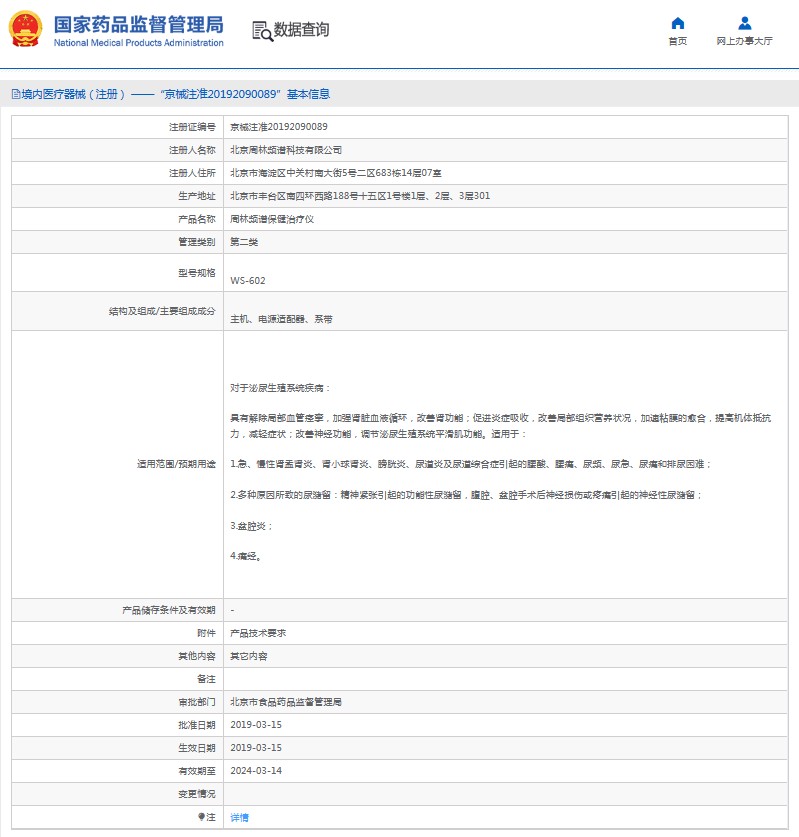Image resolution: width=799 pixels, height=837 pixels.
Task: Open the 网上办事大厅 user icon
Action: tap(745, 23)
